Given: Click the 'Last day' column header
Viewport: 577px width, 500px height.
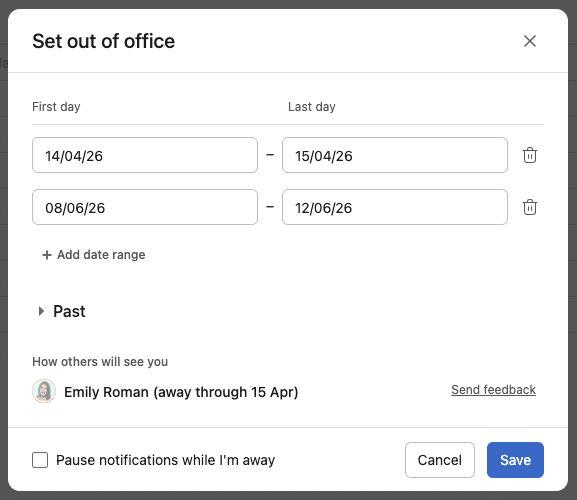Looking at the screenshot, I should coord(312,107).
